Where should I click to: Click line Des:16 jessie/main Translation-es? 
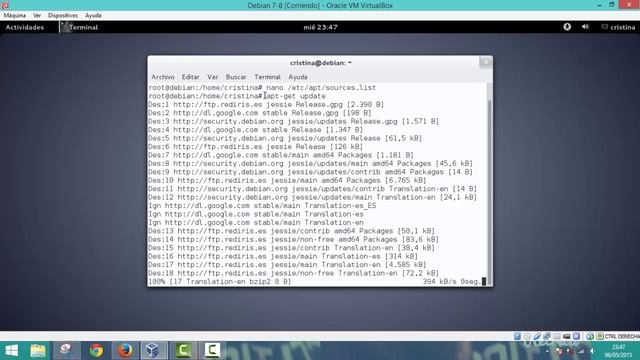click(x=283, y=256)
